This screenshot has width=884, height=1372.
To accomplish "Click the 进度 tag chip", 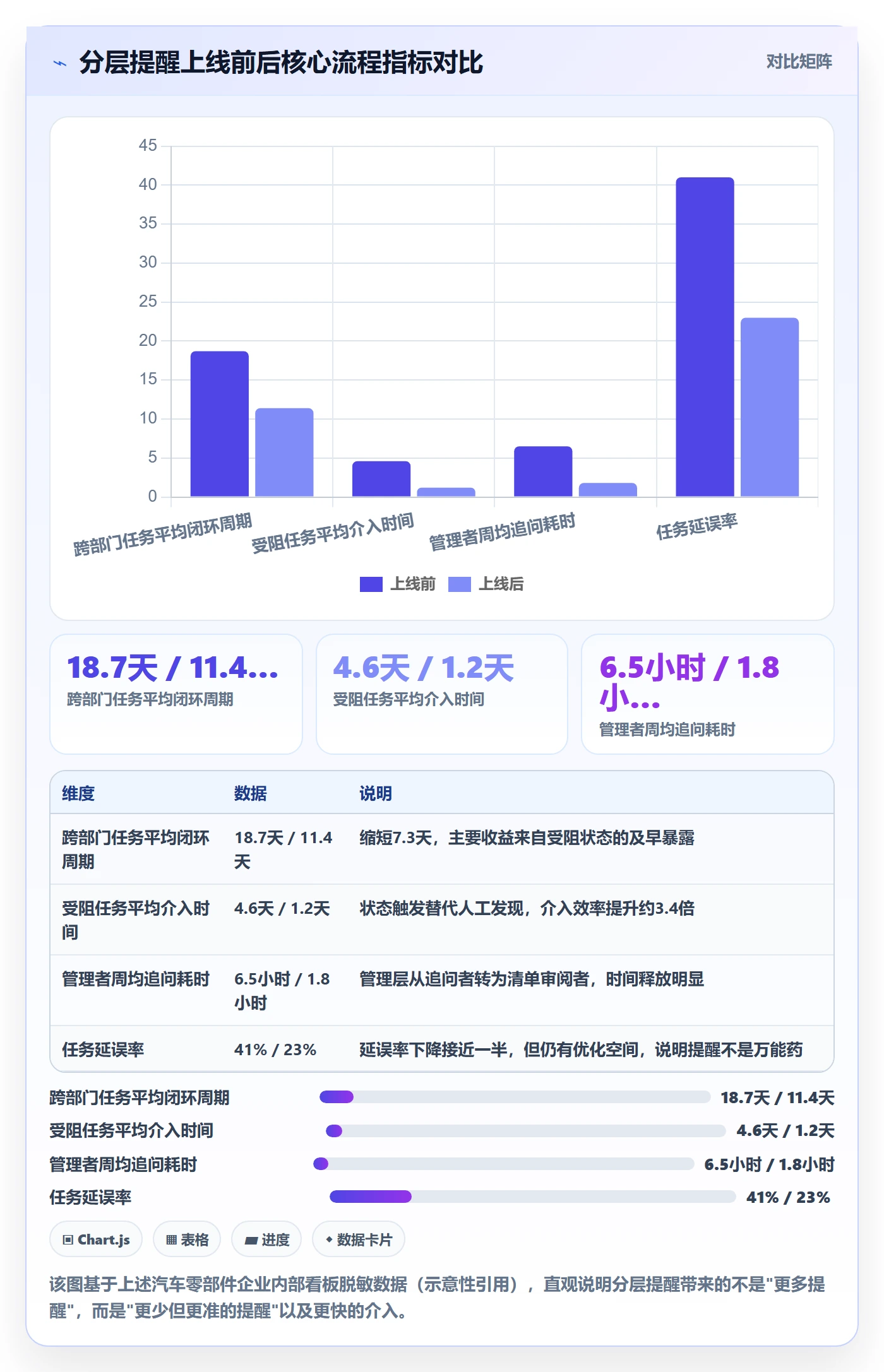I will (266, 1239).
